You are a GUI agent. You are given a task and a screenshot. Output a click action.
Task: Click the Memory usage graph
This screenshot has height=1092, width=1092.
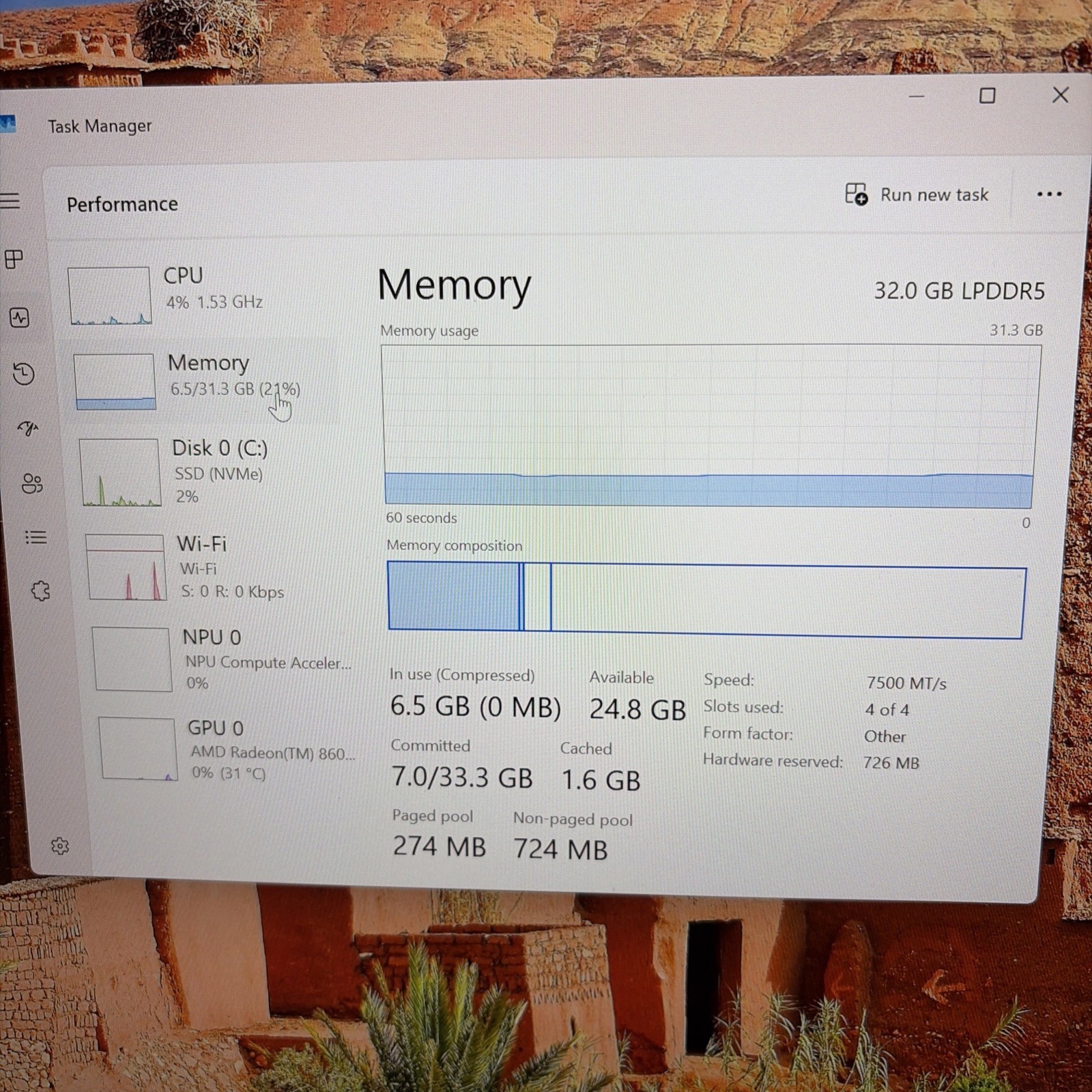pos(710,426)
